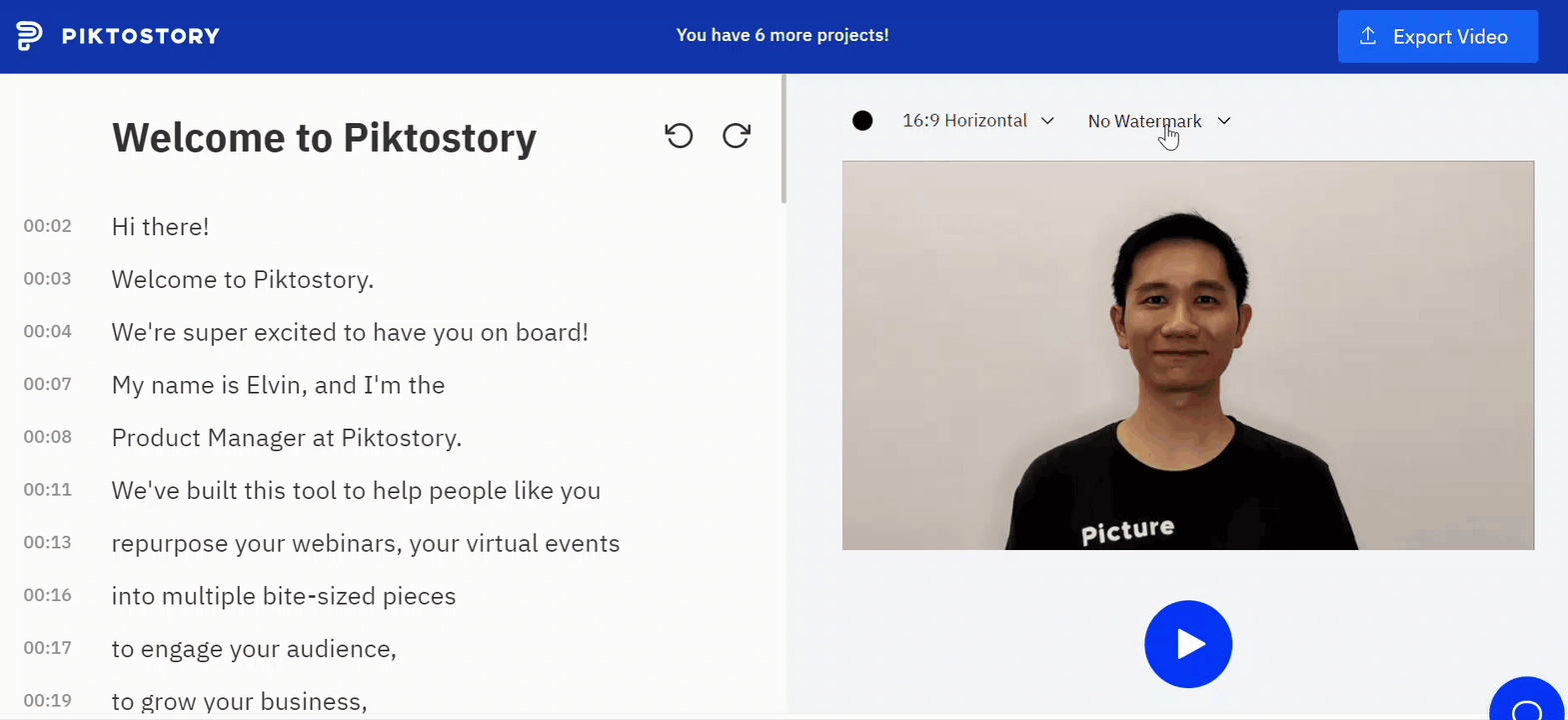Redo the edit with the redo arrow
Image resolution: width=1568 pixels, height=720 pixels.
[x=737, y=135]
